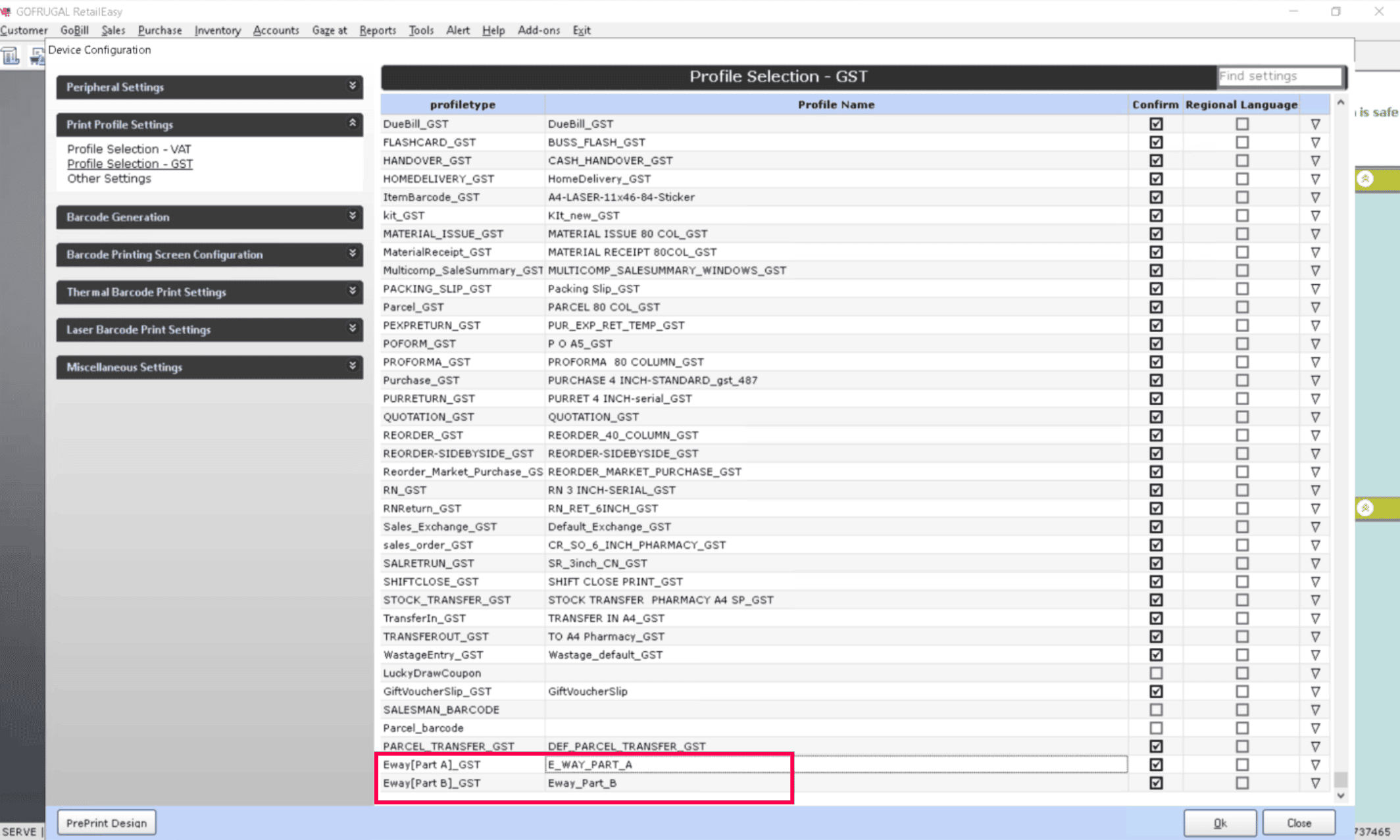Click the scroll down arrow of profile list
Screen dimensions: 1400x840
pos(1341,796)
